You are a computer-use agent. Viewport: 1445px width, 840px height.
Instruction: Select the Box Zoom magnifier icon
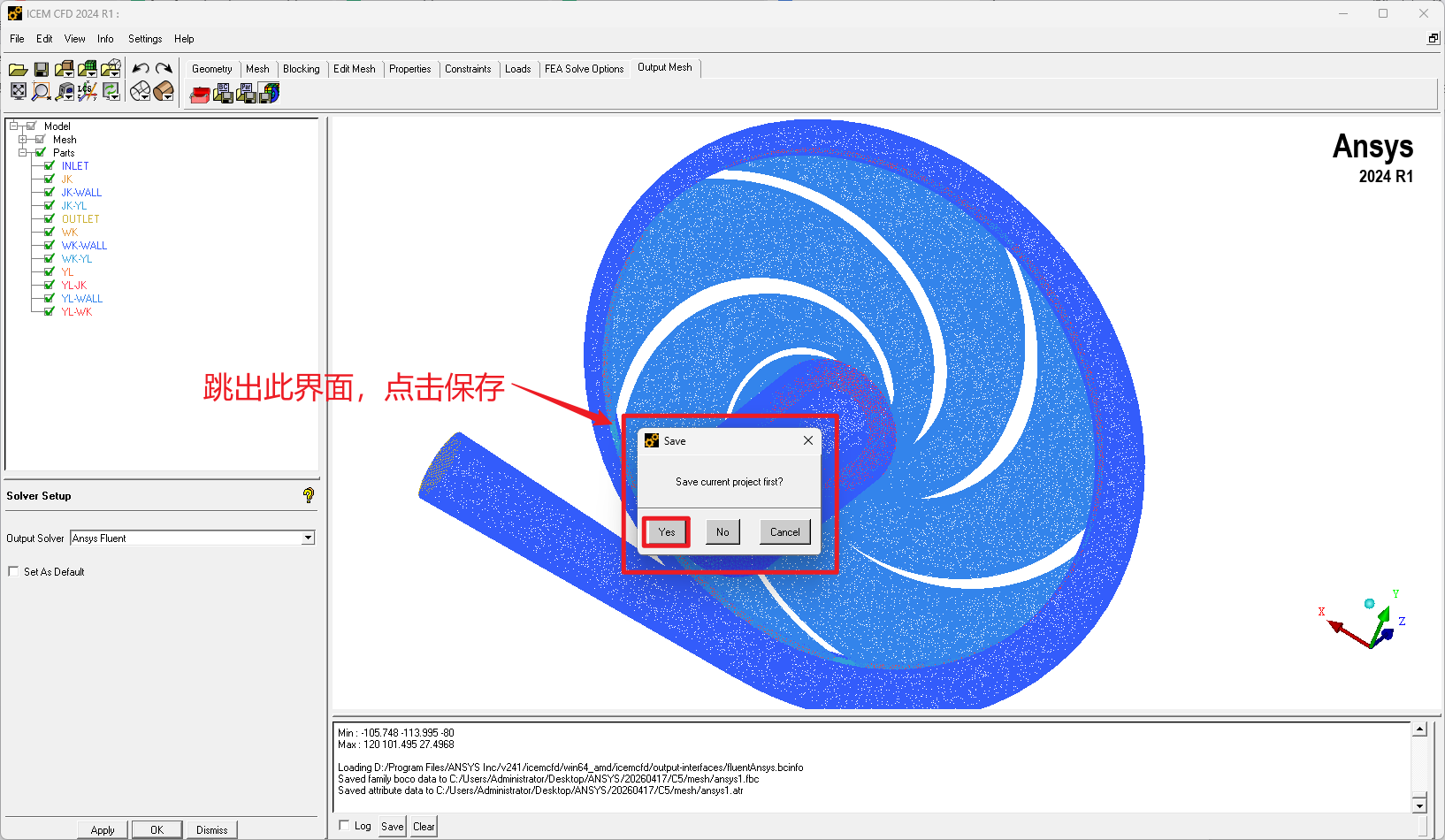click(x=41, y=91)
